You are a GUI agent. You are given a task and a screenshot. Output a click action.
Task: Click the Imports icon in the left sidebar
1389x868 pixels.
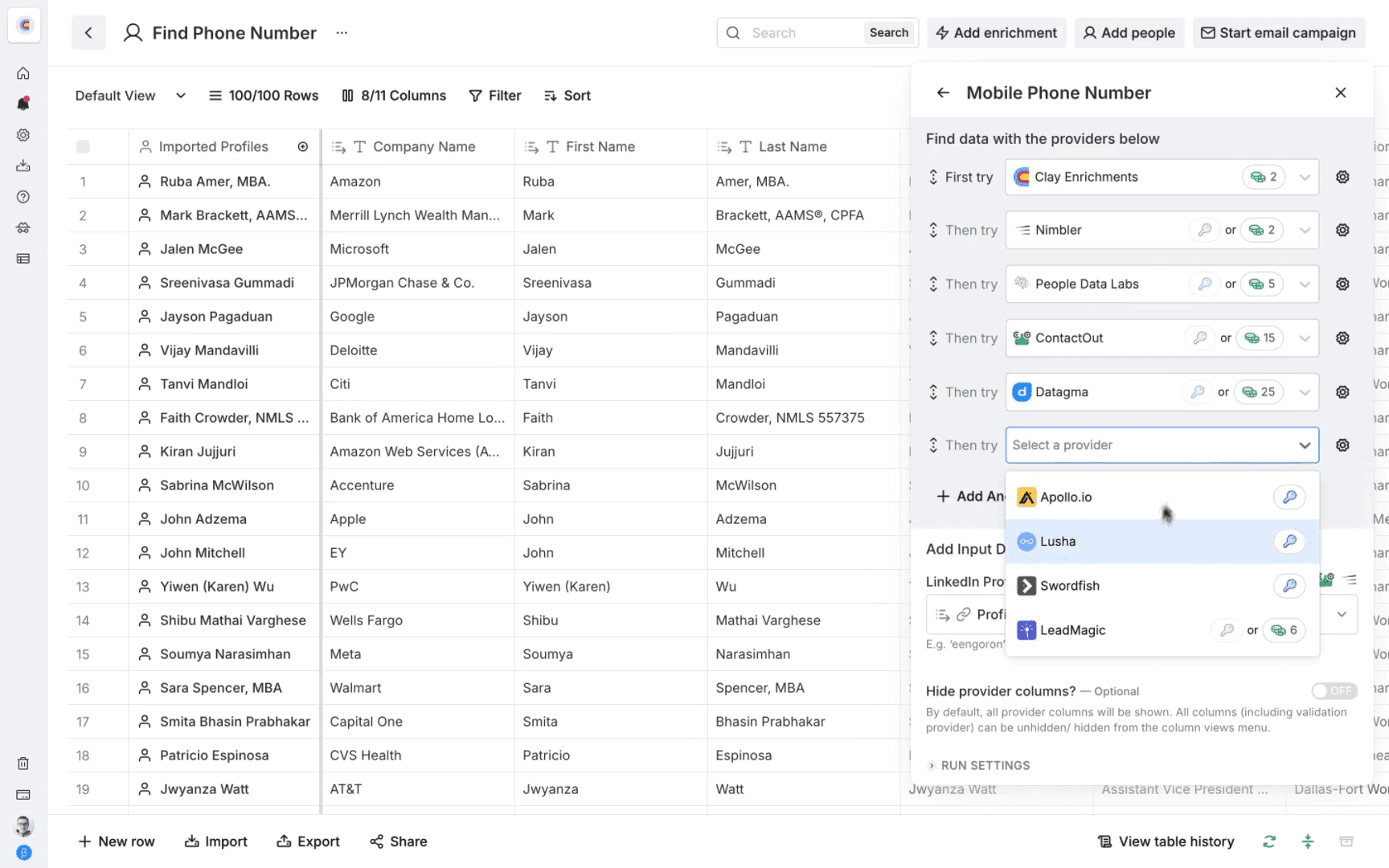23,166
